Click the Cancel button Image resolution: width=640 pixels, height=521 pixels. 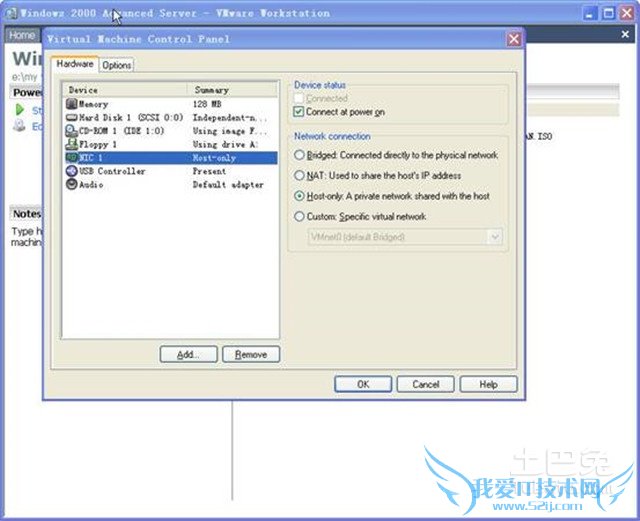pyautogui.click(x=426, y=384)
